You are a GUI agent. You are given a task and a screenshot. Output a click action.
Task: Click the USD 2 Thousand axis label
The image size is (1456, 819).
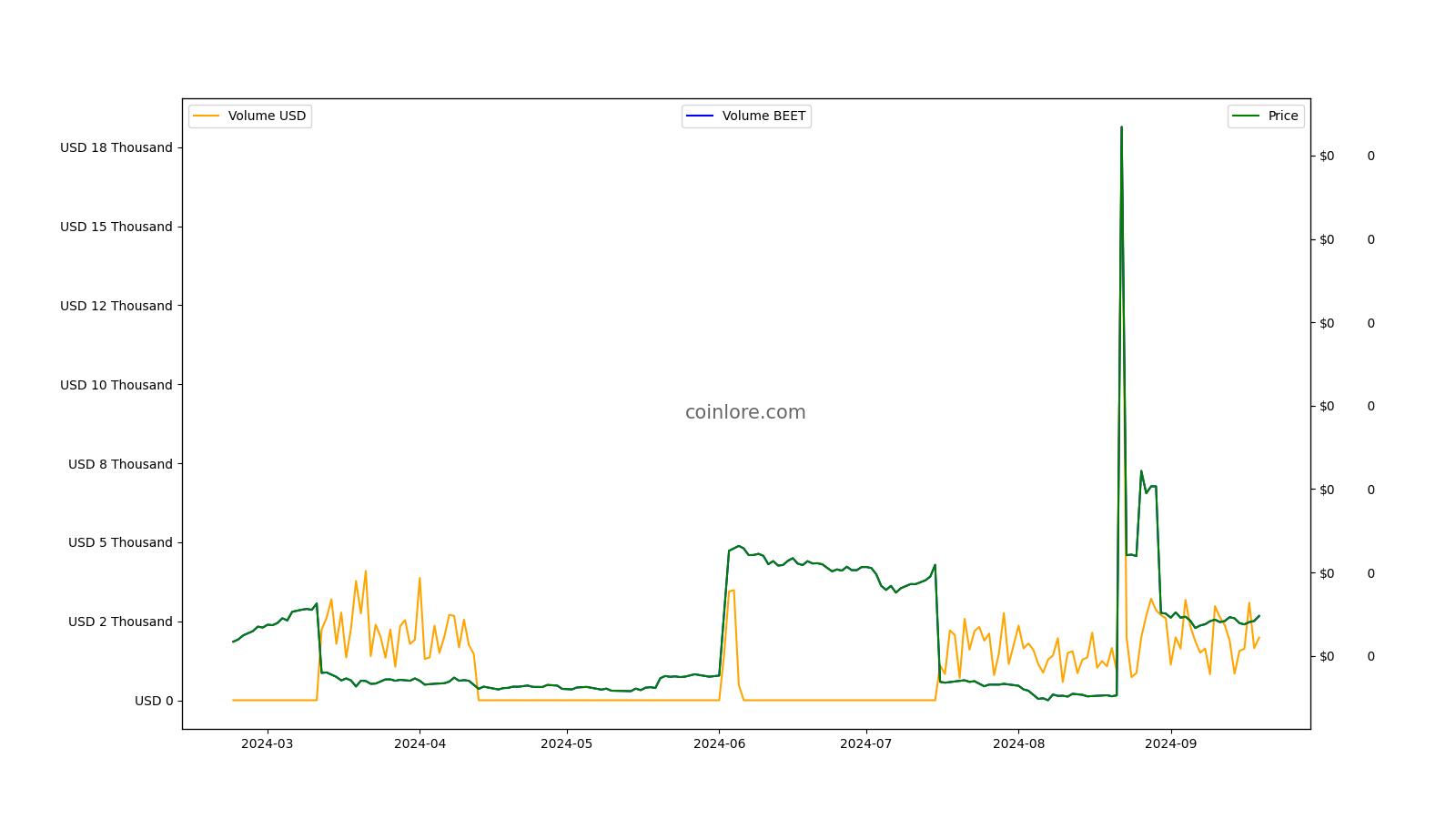(120, 622)
